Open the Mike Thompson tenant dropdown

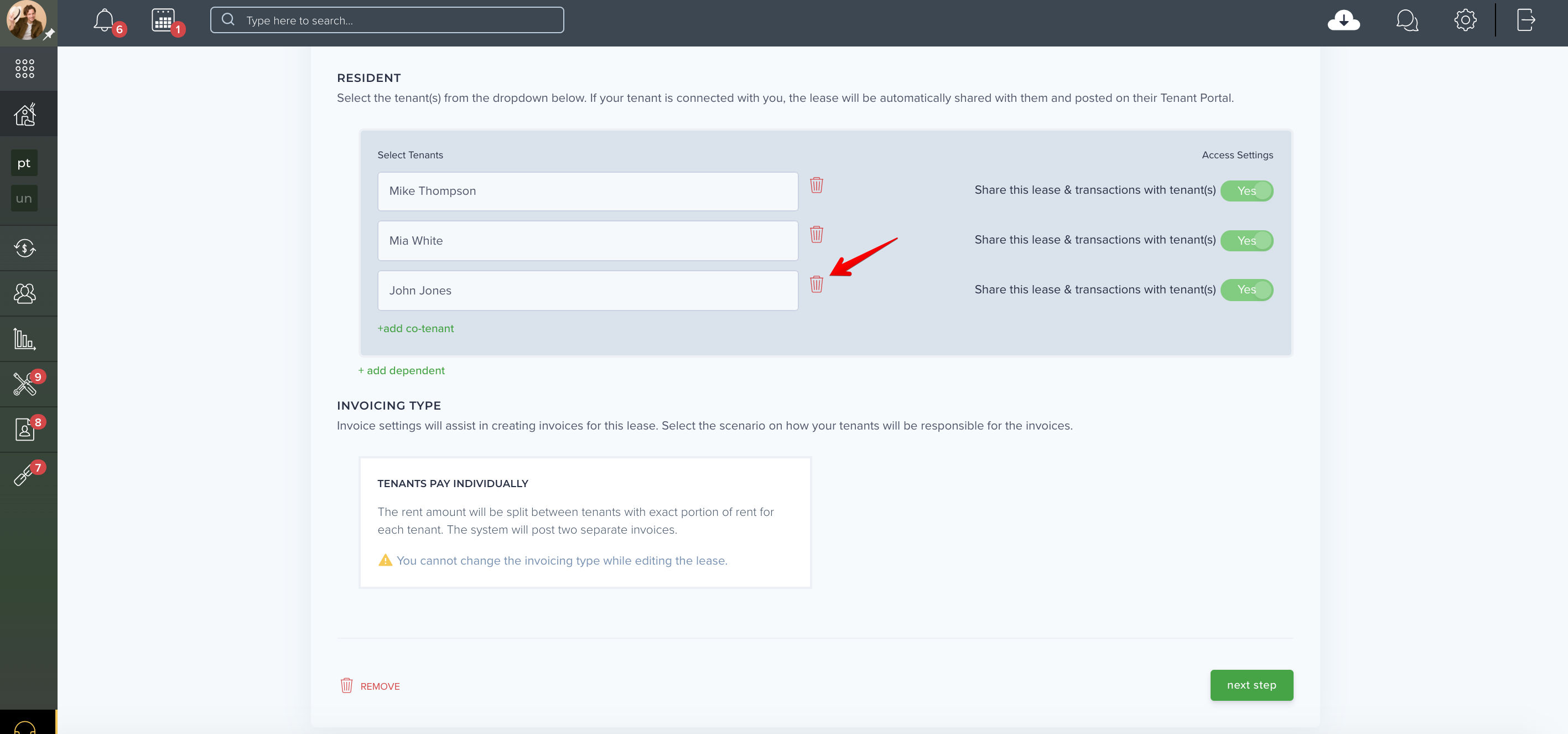point(588,192)
